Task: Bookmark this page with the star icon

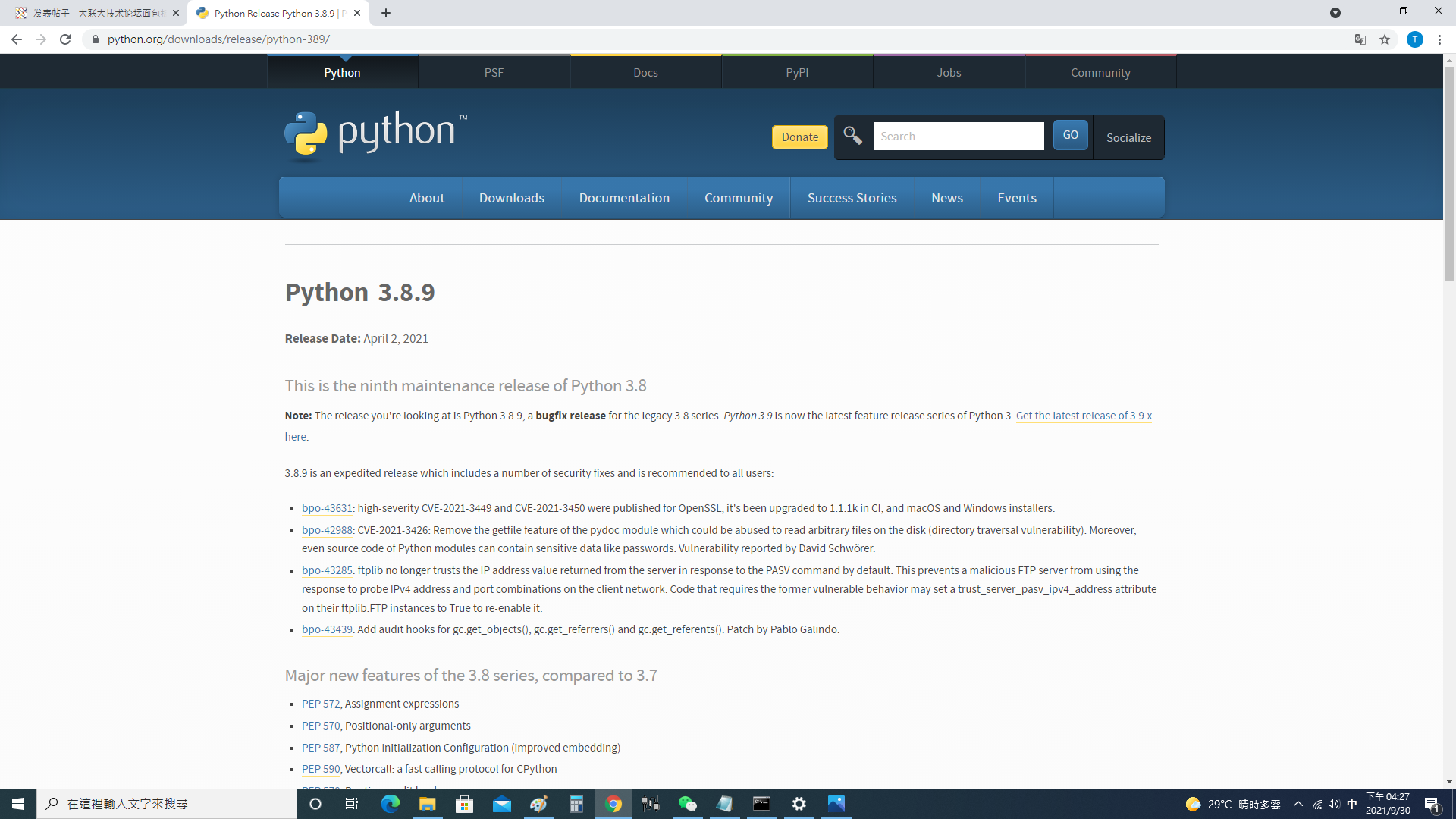Action: (1385, 39)
